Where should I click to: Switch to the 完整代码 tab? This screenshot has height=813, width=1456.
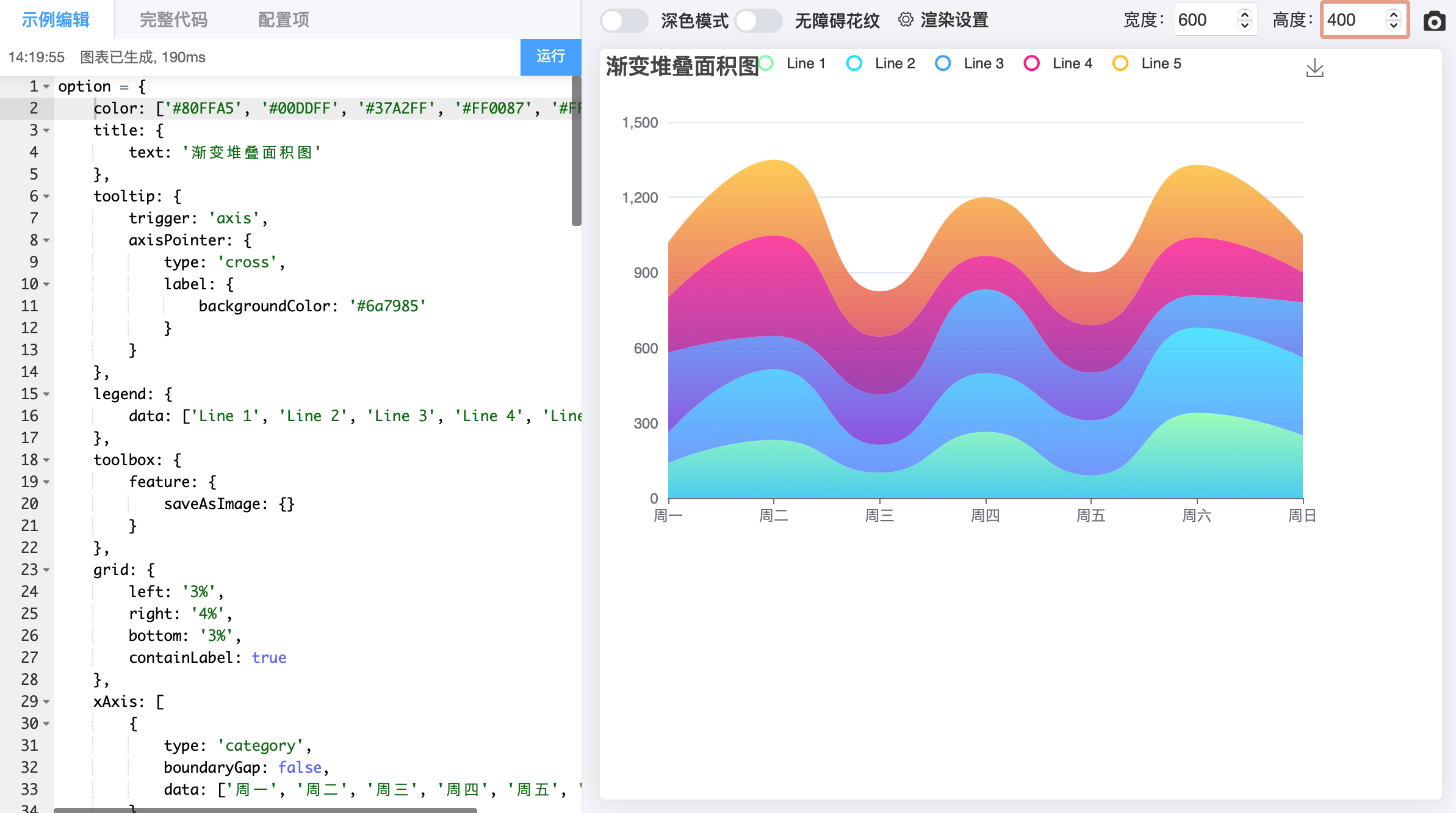[x=173, y=20]
